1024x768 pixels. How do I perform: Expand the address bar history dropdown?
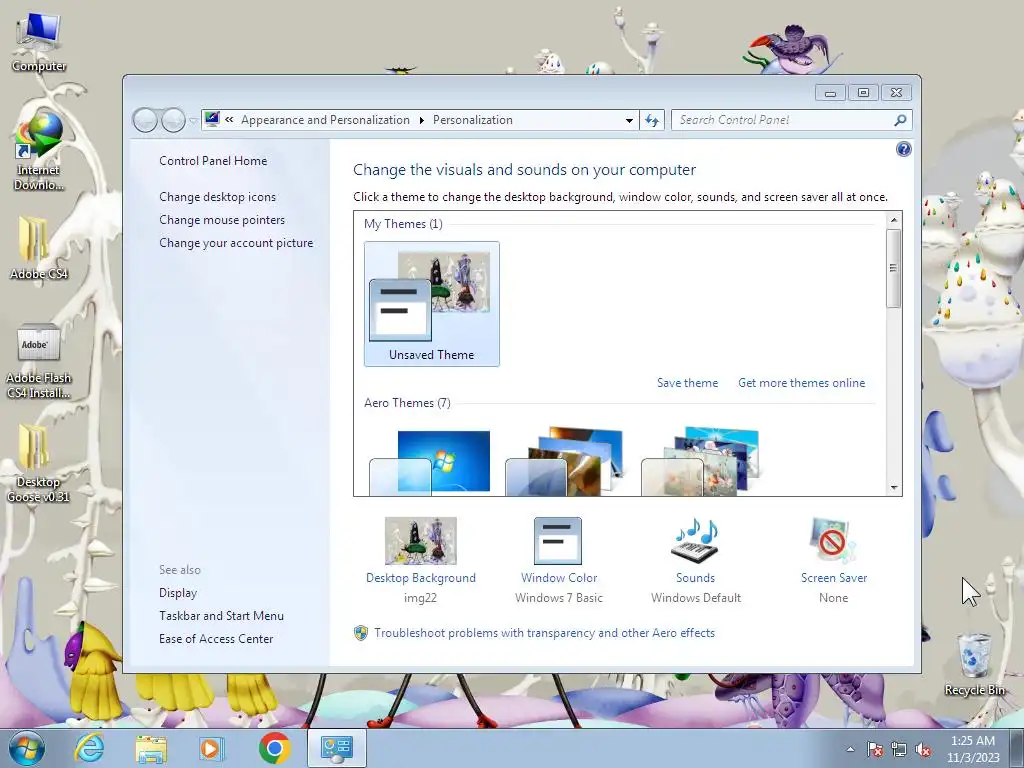(x=629, y=120)
